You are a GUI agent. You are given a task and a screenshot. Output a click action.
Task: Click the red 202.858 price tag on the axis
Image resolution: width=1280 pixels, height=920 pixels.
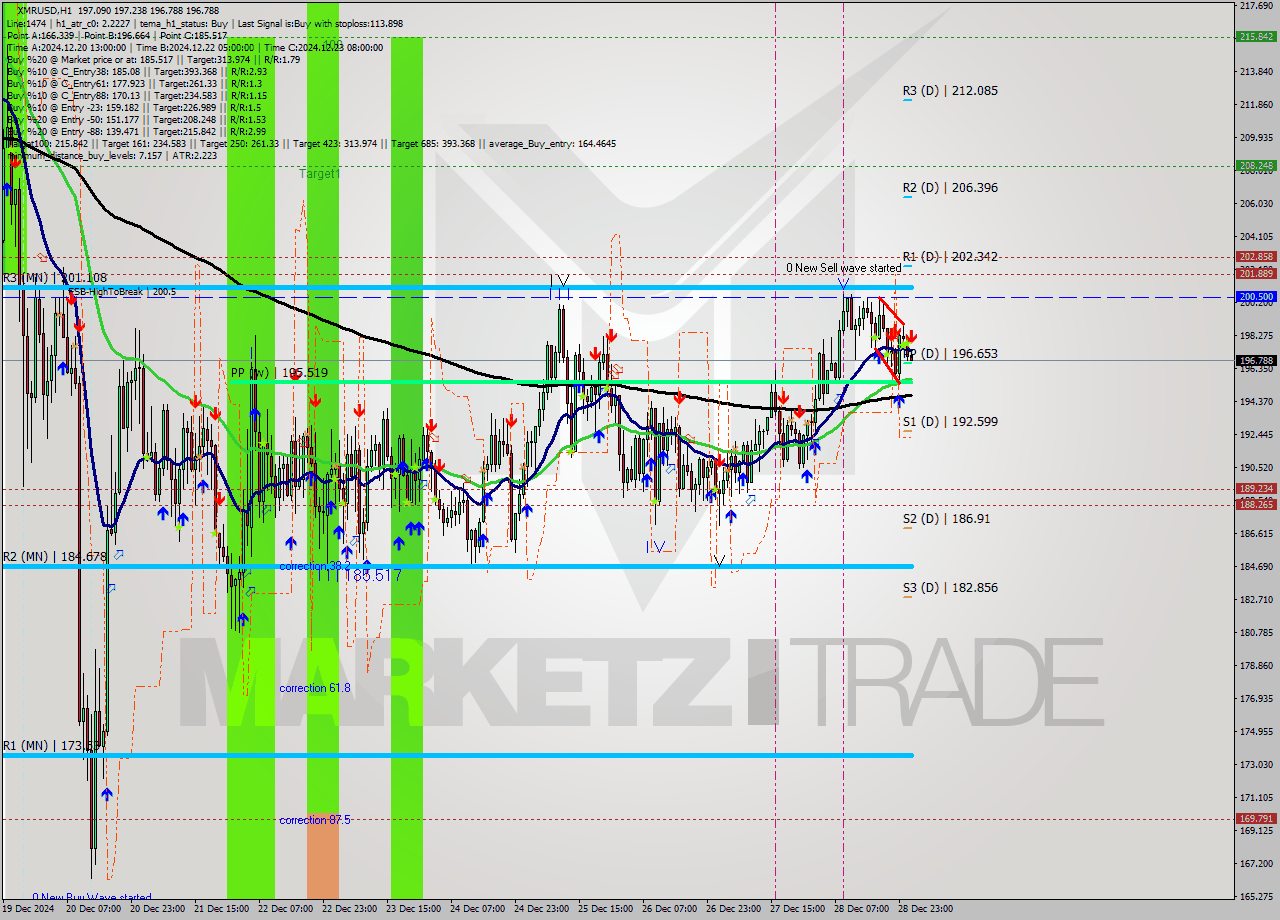[x=1256, y=257]
